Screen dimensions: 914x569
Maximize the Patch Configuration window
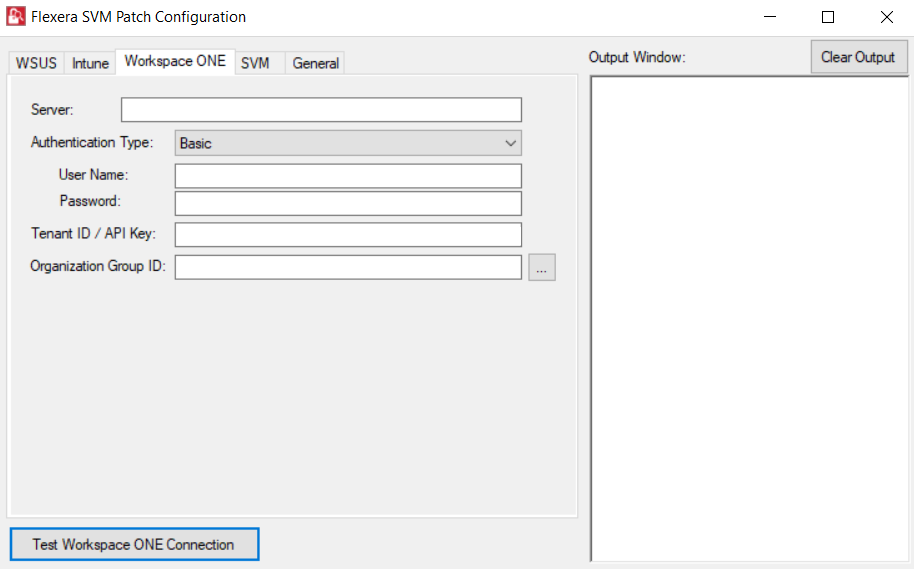pos(828,17)
